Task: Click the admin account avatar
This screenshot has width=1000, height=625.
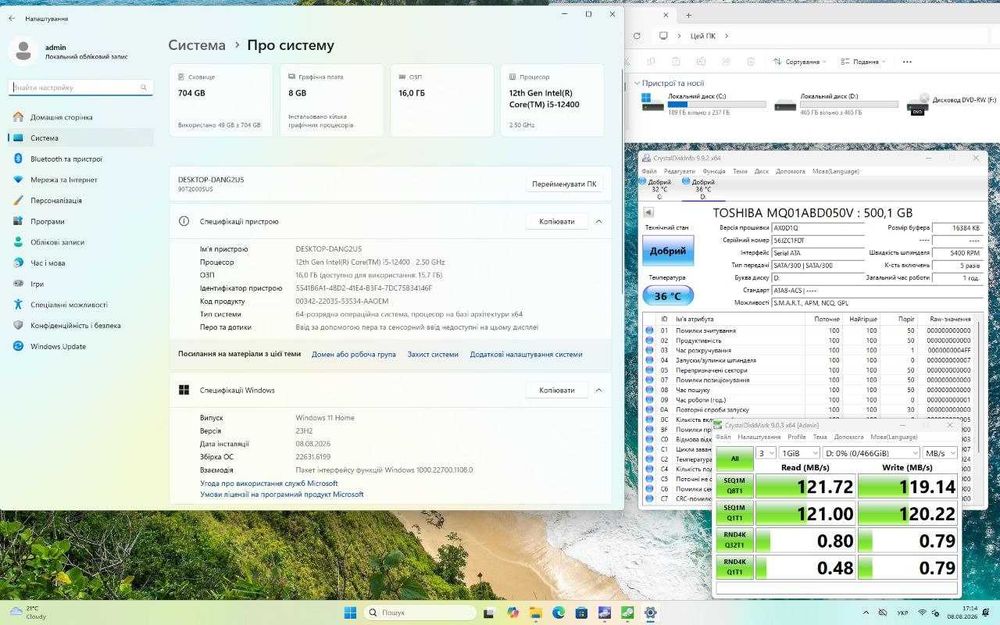Action: click(24, 51)
